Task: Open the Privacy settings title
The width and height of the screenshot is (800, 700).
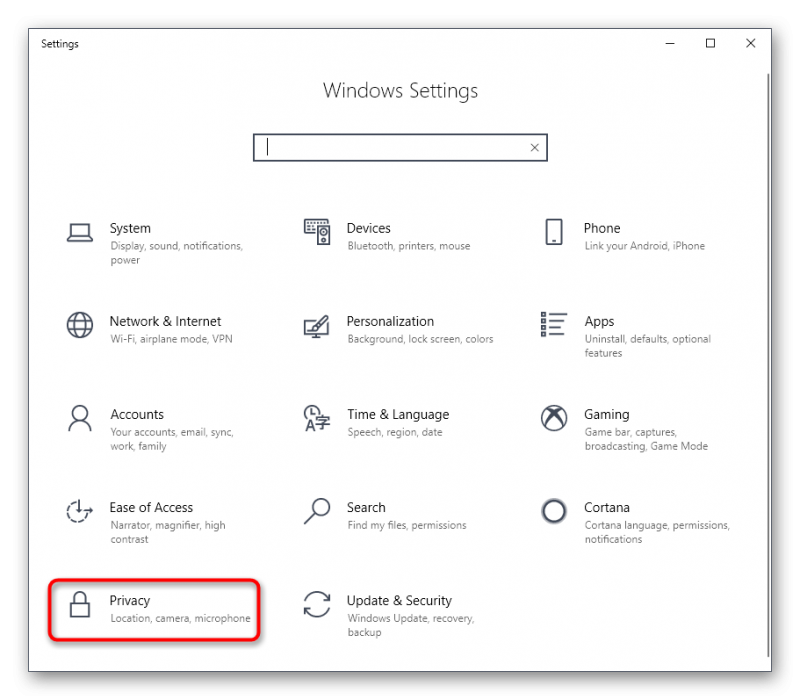Action: pyautogui.click(x=130, y=601)
